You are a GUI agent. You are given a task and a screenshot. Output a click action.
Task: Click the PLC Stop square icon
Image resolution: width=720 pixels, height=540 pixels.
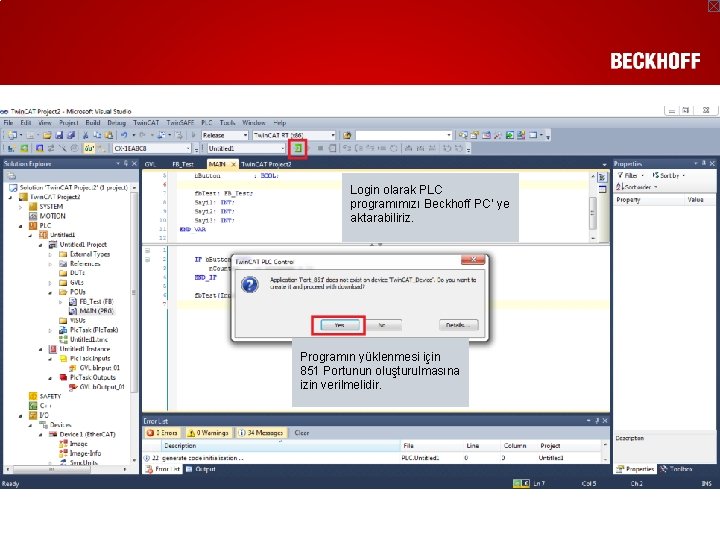point(321,148)
